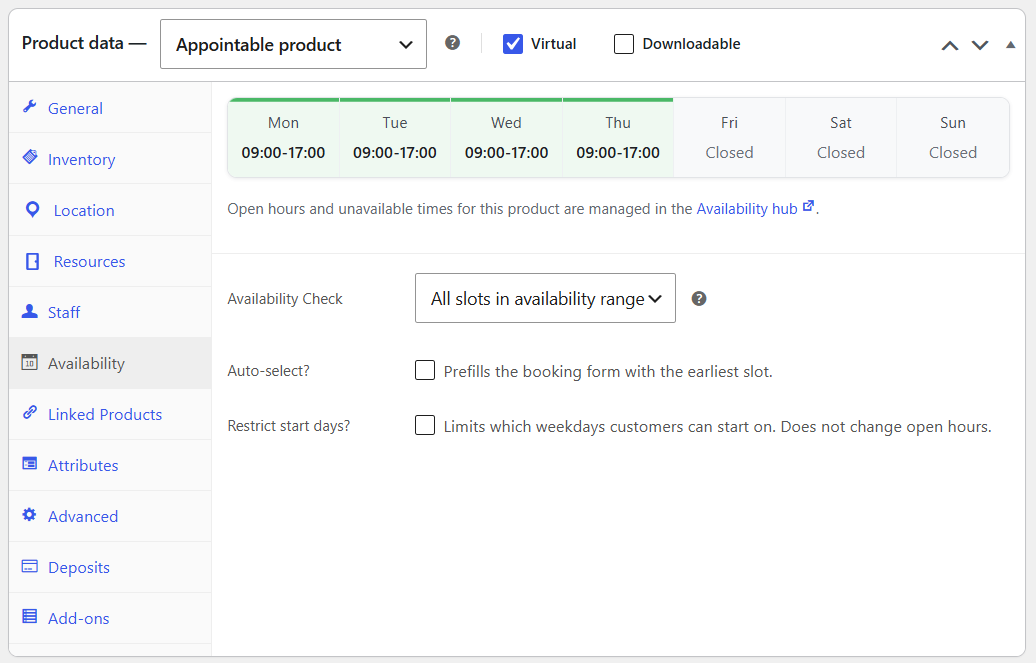The image size is (1036, 663).
Task: Click the table icon beside Attributes
Action: point(29,464)
